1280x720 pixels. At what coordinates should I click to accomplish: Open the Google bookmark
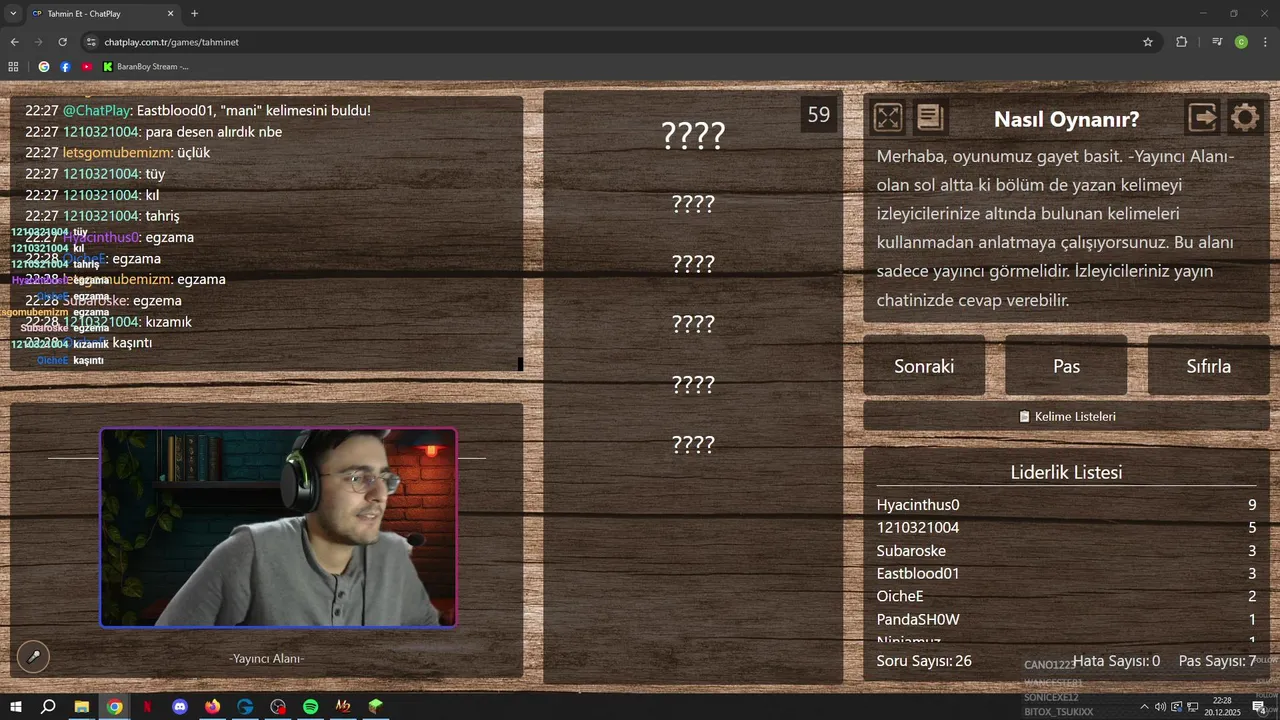44,67
